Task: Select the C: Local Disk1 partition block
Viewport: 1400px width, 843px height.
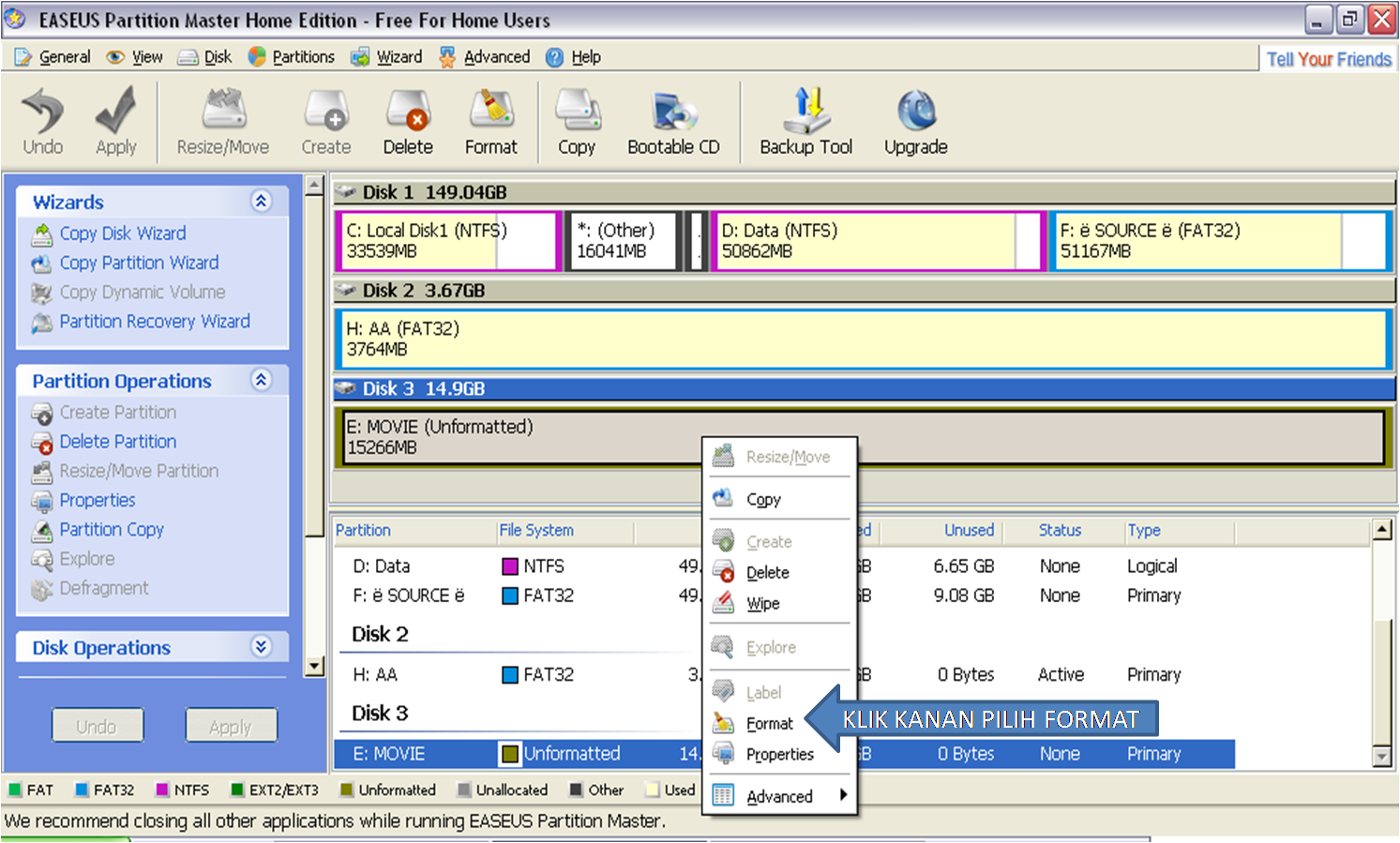Action: [448, 241]
